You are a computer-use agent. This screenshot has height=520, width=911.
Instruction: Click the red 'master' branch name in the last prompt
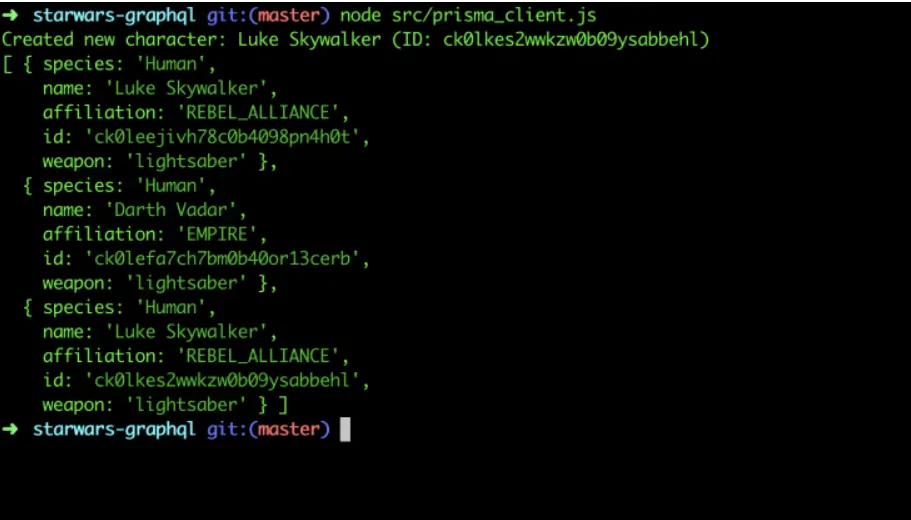[x=289, y=429]
